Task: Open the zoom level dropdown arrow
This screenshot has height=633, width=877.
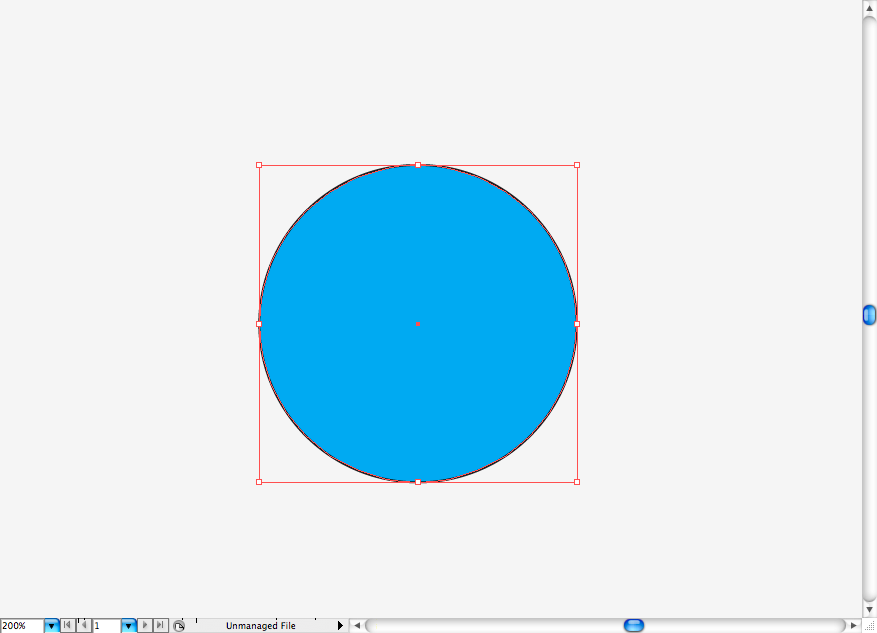Action: click(x=51, y=626)
